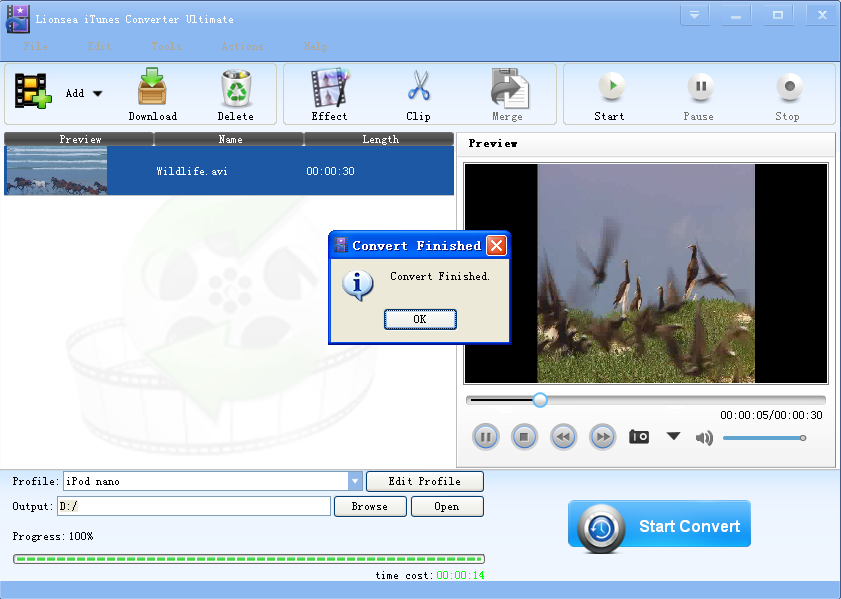Take a snapshot with camera icon
The height and width of the screenshot is (599, 841).
click(639, 437)
